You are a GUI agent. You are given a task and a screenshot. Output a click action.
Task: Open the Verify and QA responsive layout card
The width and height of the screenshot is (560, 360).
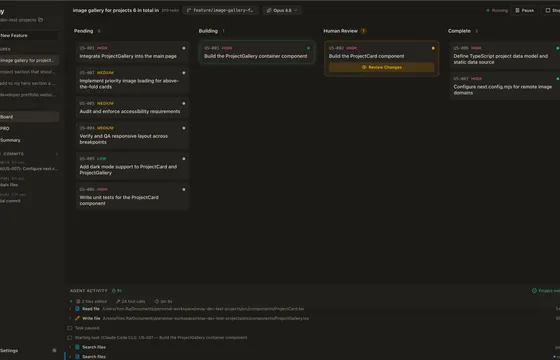132,135
